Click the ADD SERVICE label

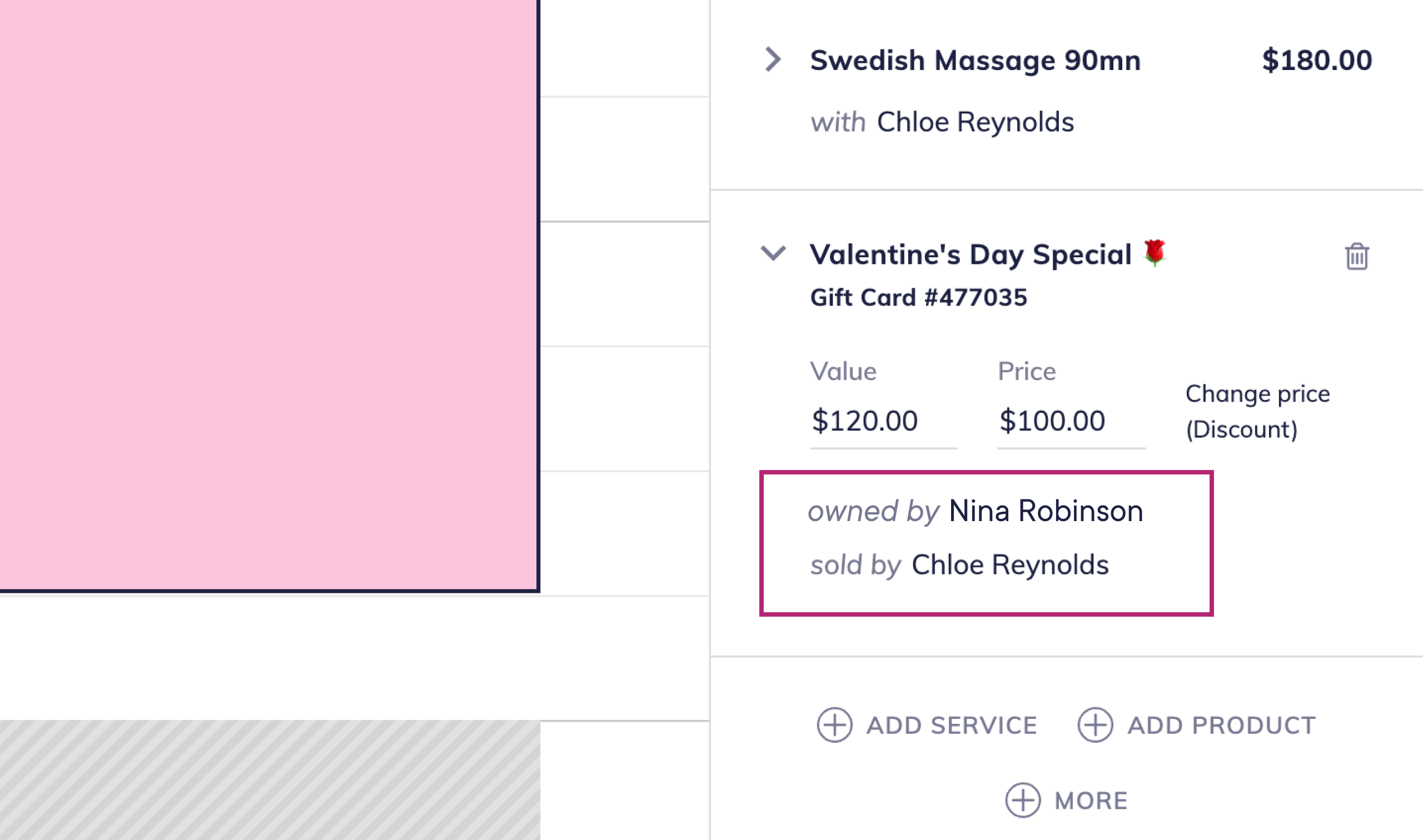click(951, 725)
